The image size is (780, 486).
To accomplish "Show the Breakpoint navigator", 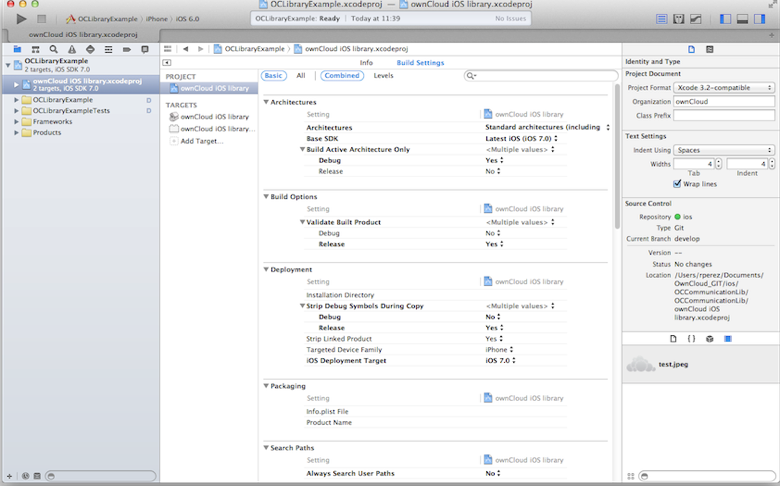I will 127,48.
